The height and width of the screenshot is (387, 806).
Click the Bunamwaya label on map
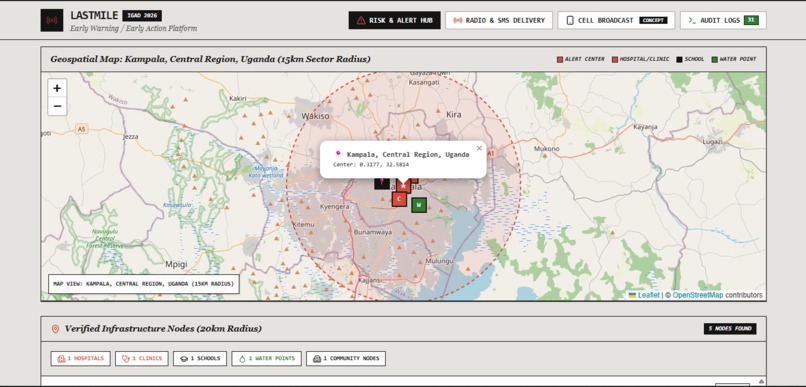[373, 232]
